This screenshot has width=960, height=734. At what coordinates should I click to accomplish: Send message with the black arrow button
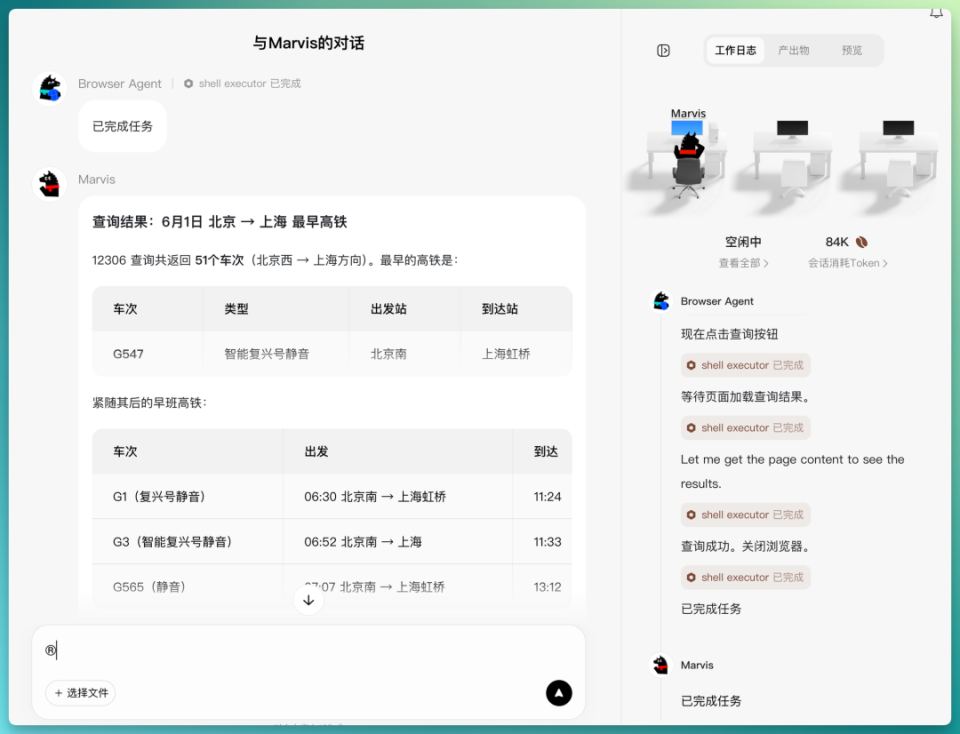pos(558,693)
